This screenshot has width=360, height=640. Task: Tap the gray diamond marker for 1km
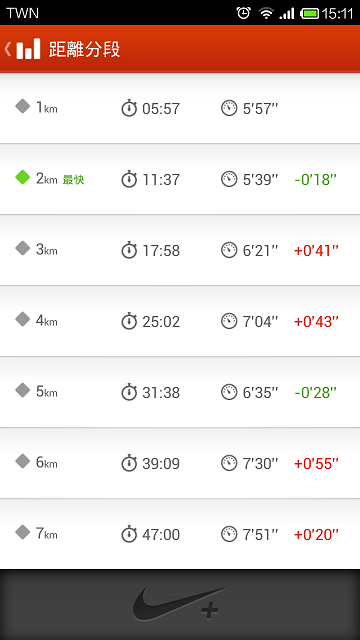click(x=22, y=107)
